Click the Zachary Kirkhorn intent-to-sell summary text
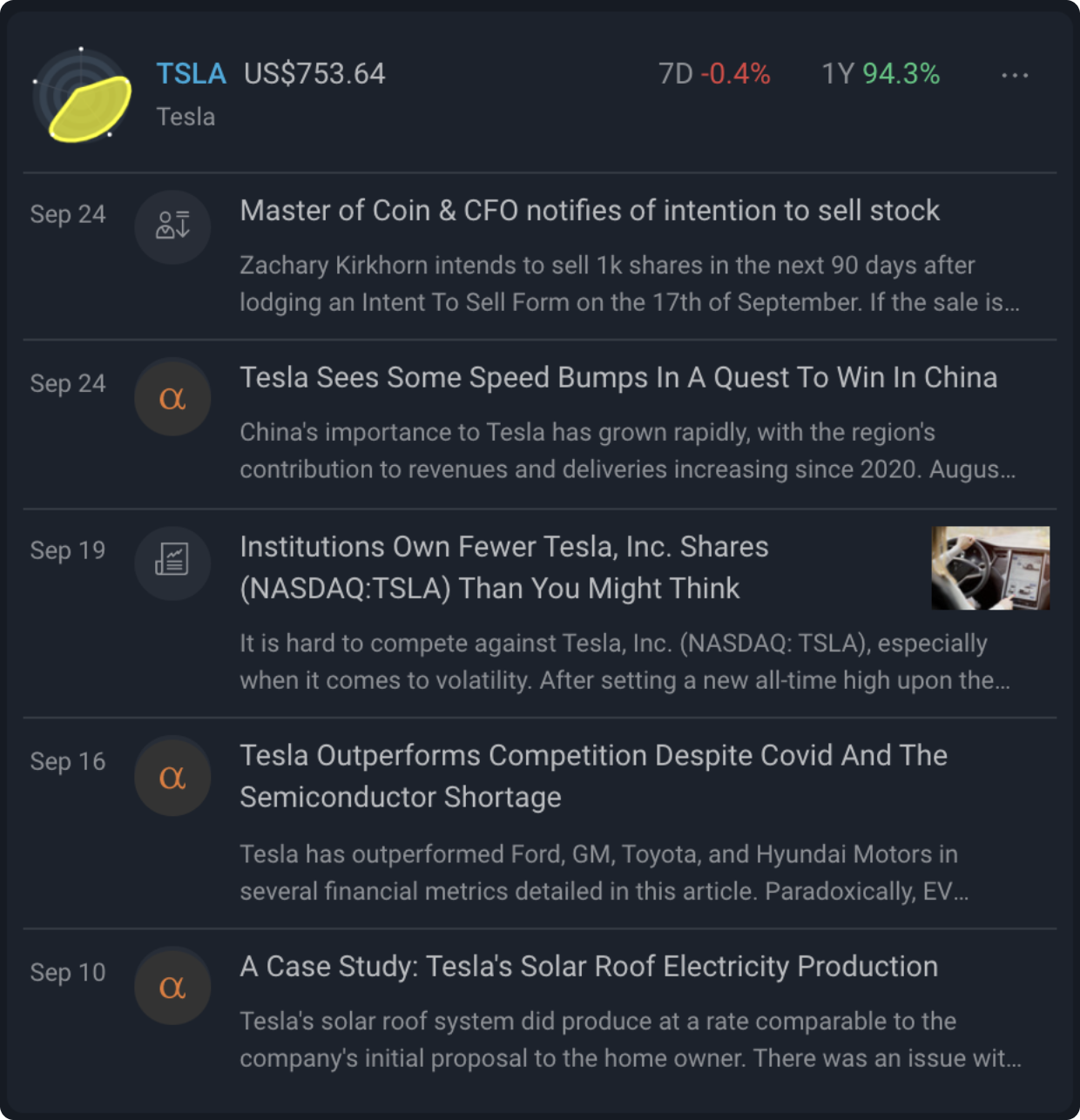The width and height of the screenshot is (1080, 1120). [630, 284]
